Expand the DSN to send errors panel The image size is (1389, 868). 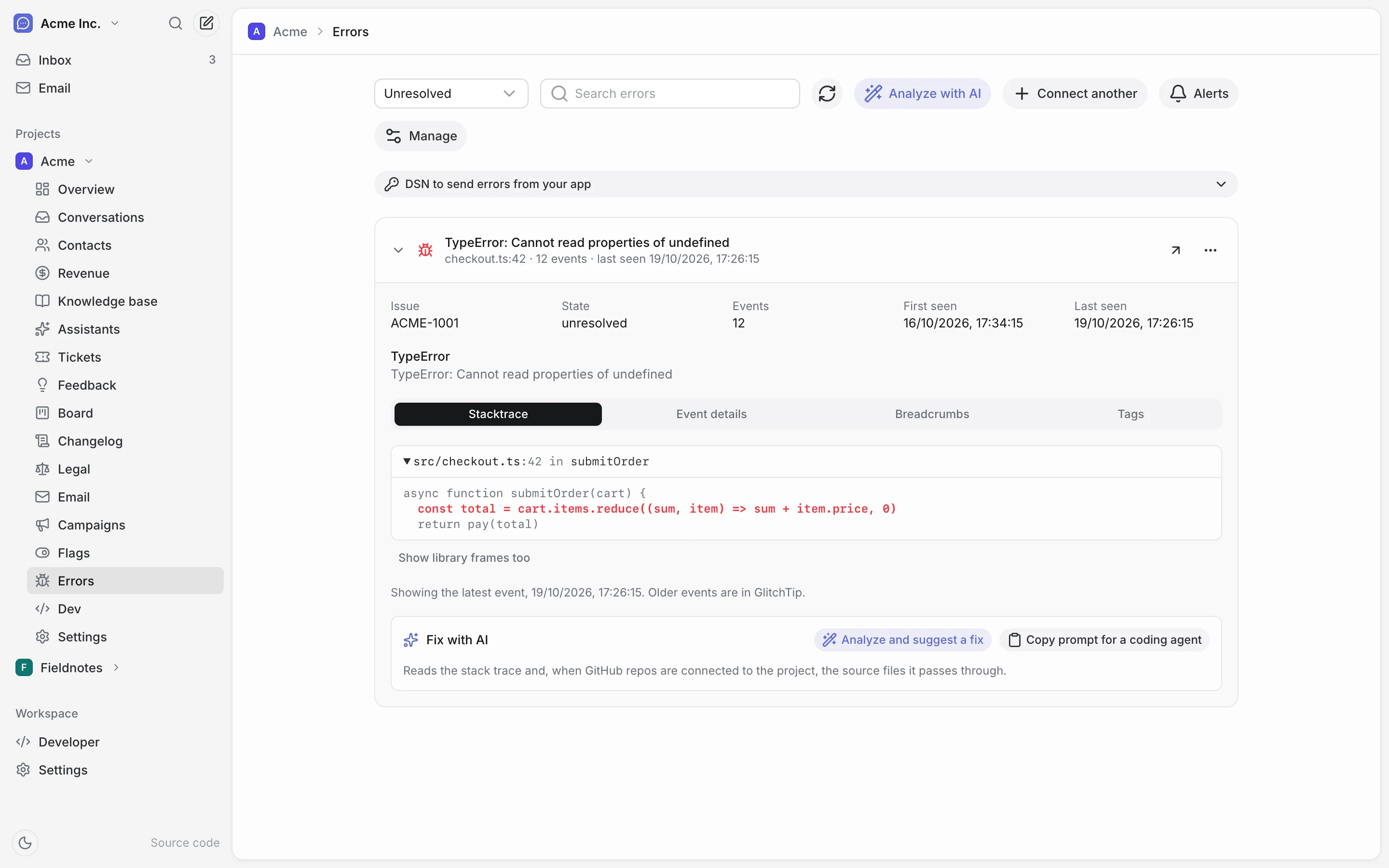click(806, 184)
